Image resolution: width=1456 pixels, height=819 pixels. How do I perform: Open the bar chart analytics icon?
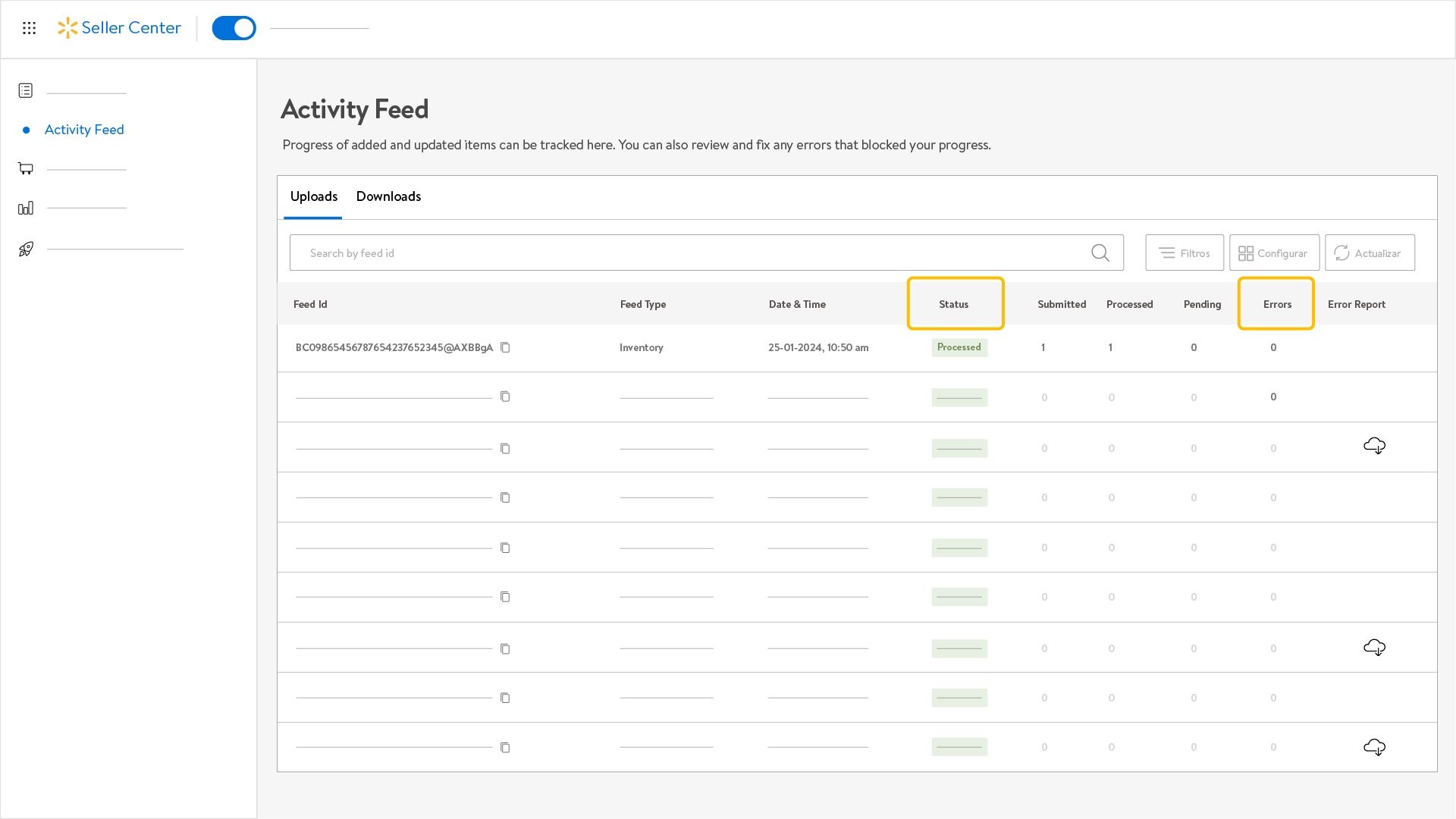pos(26,208)
